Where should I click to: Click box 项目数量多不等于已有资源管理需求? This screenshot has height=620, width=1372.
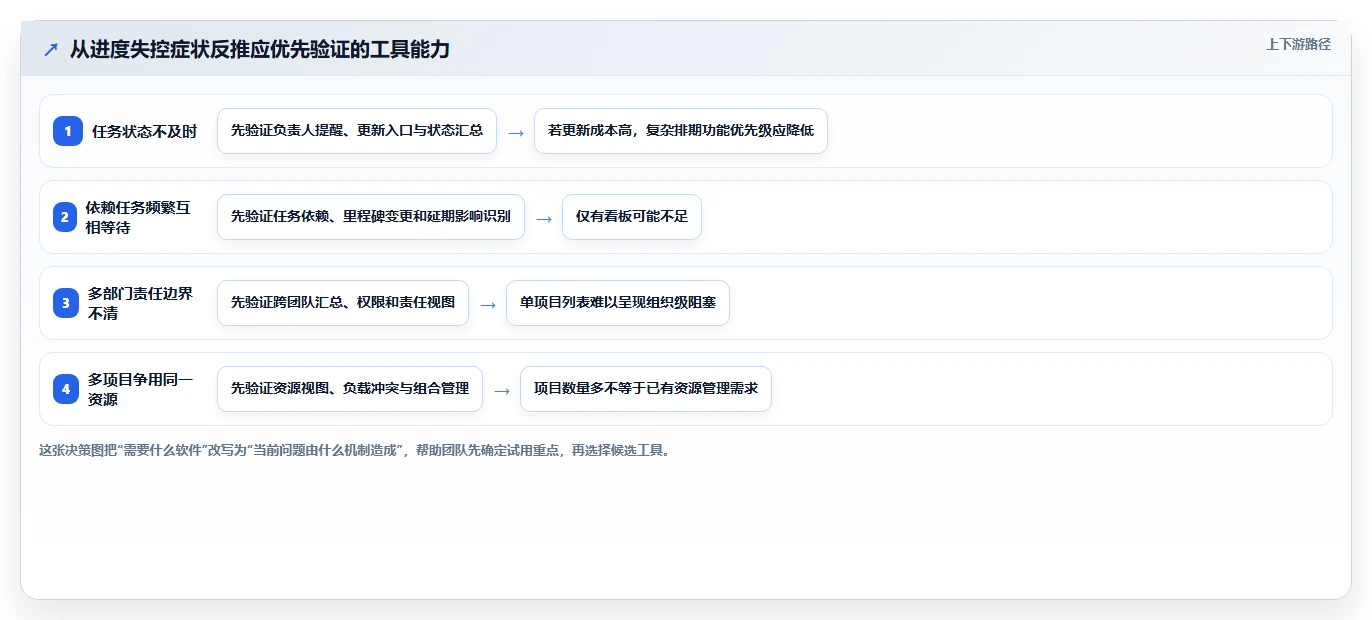[646, 389]
